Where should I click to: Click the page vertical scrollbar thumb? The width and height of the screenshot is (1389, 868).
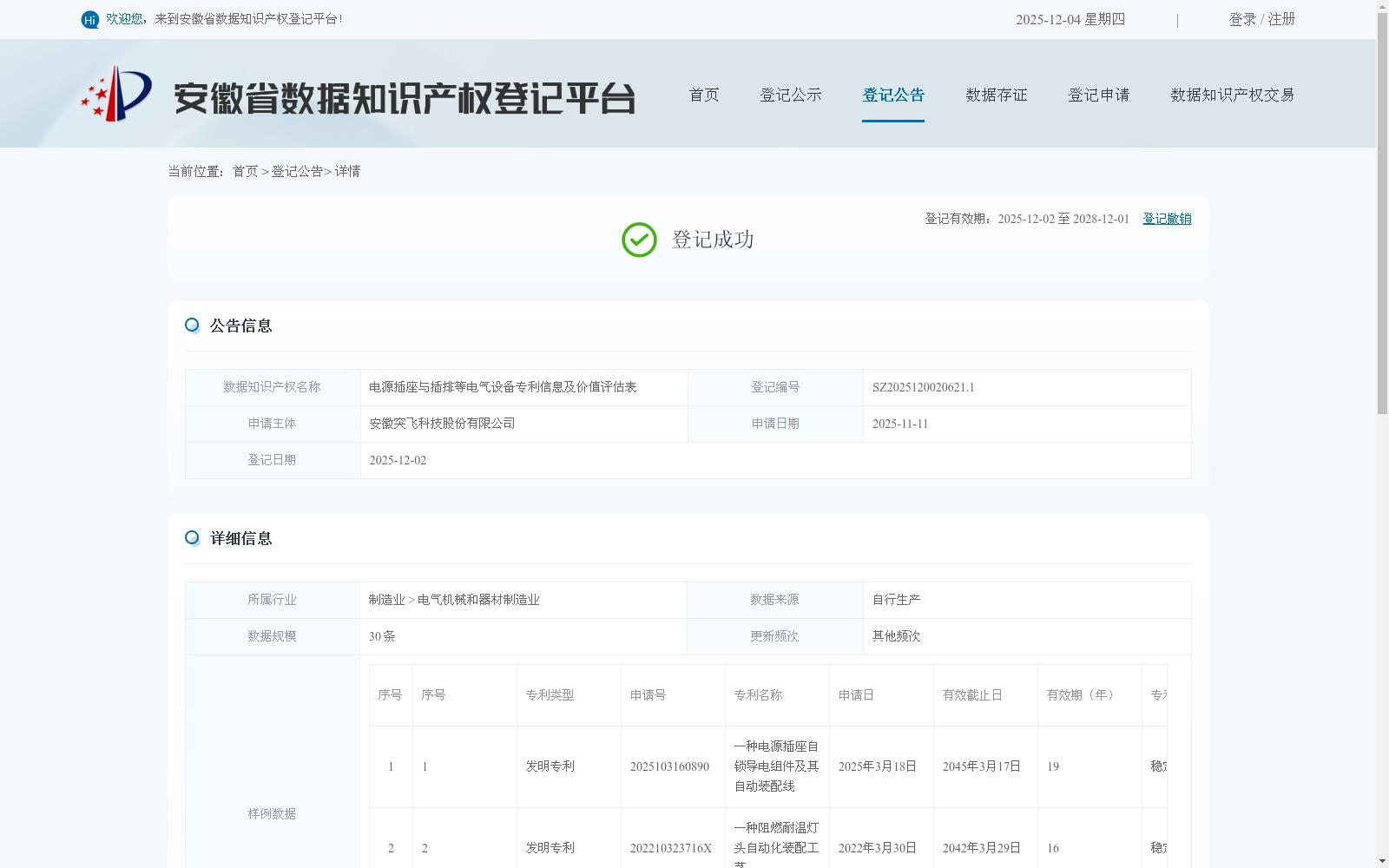click(1382, 213)
